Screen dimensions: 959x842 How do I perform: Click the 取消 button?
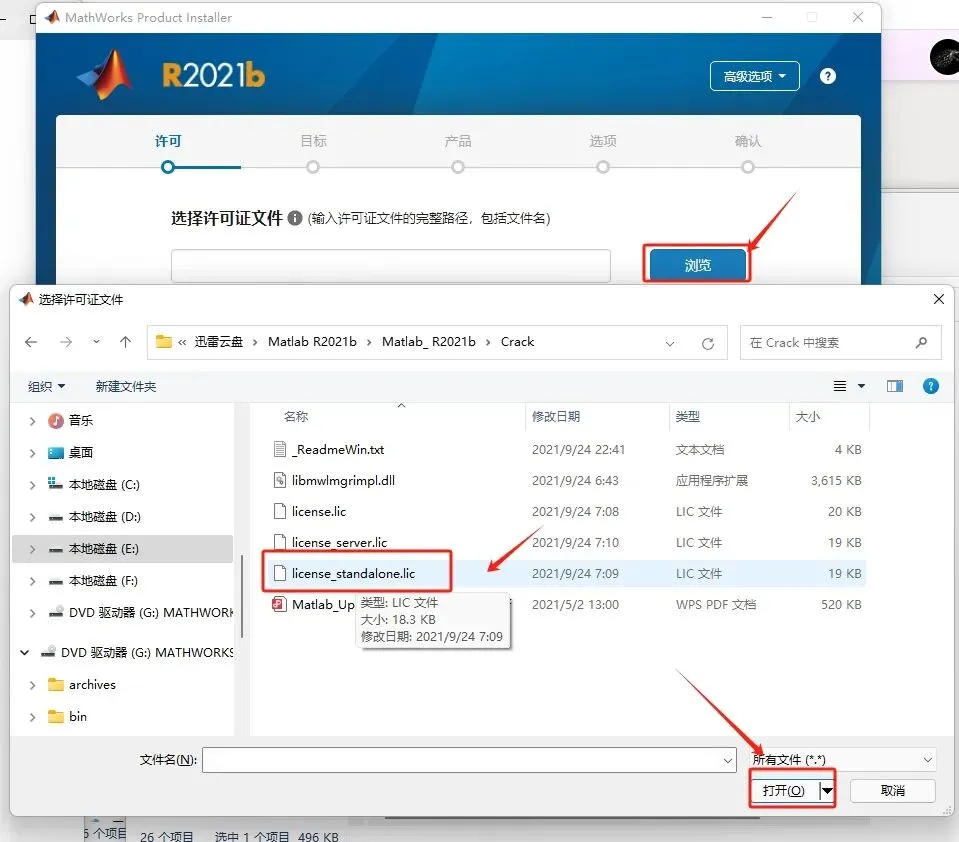[x=892, y=791]
